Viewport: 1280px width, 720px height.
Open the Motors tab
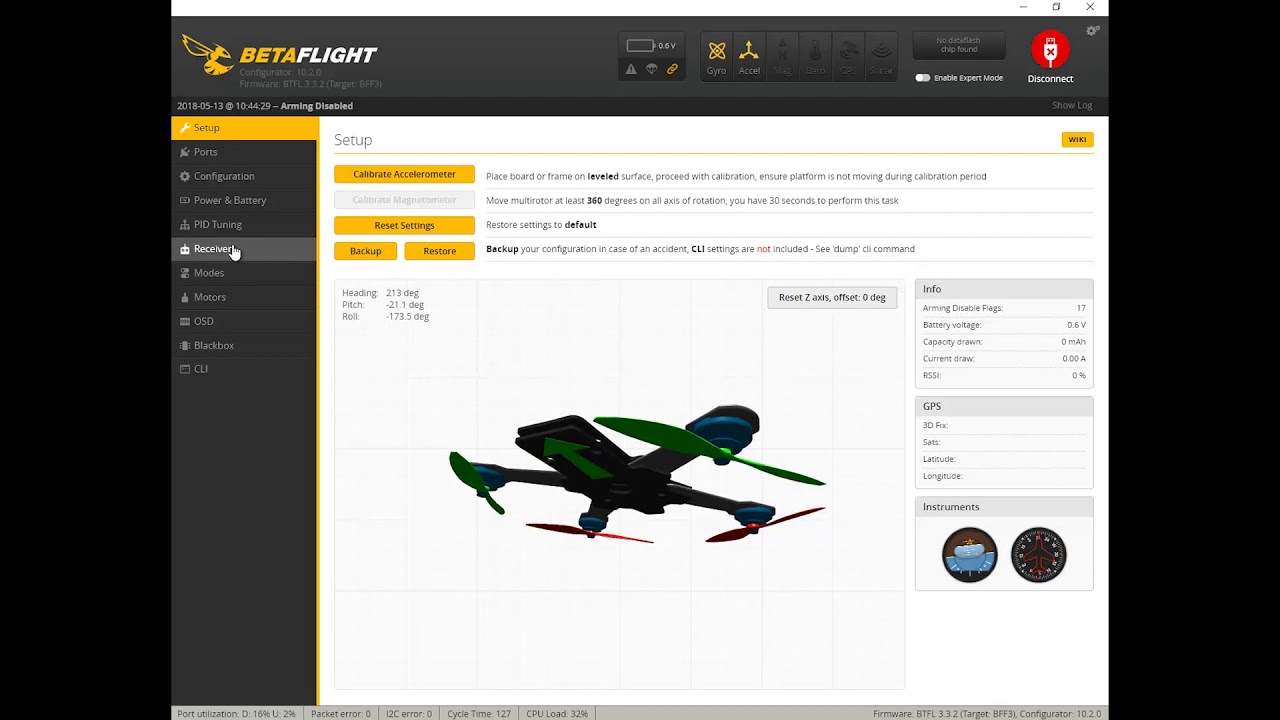coord(245,297)
